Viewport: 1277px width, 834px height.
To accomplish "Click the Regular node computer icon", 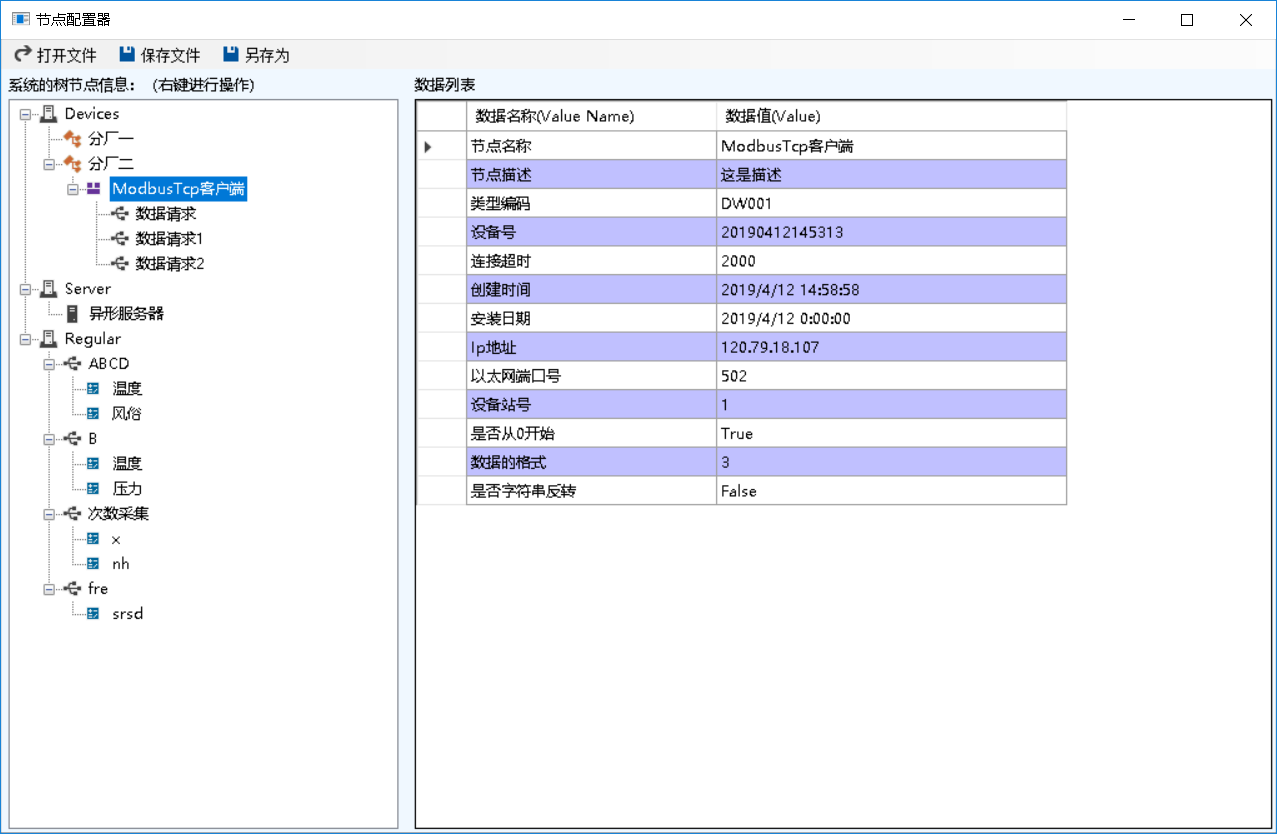I will [48, 339].
